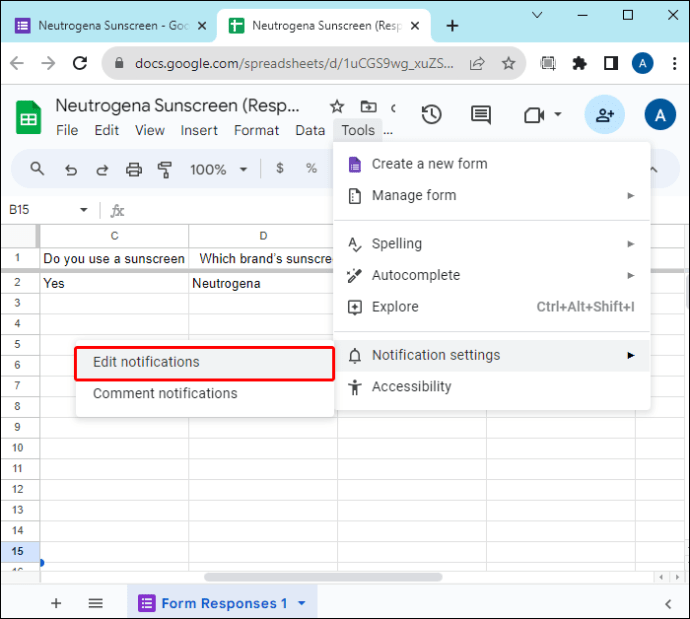Select the paint format roller icon
The width and height of the screenshot is (690, 619).
(x=165, y=169)
